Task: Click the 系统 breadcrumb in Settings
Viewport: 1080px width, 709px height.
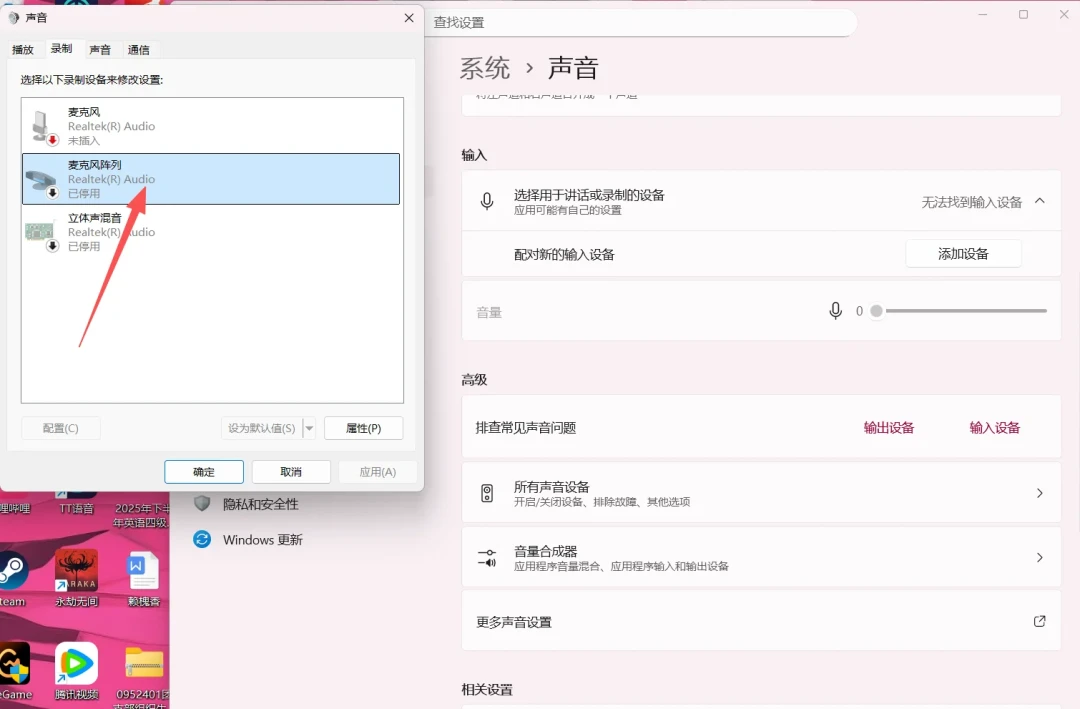Action: pyautogui.click(x=484, y=68)
